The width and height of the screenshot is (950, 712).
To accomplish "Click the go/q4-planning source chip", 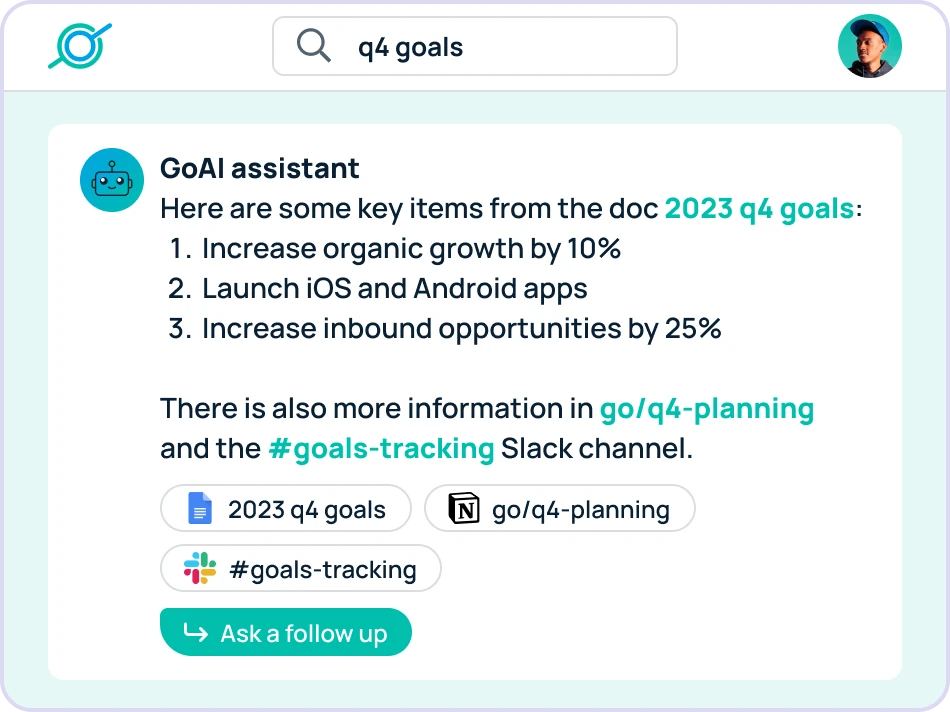I will 560,509.
